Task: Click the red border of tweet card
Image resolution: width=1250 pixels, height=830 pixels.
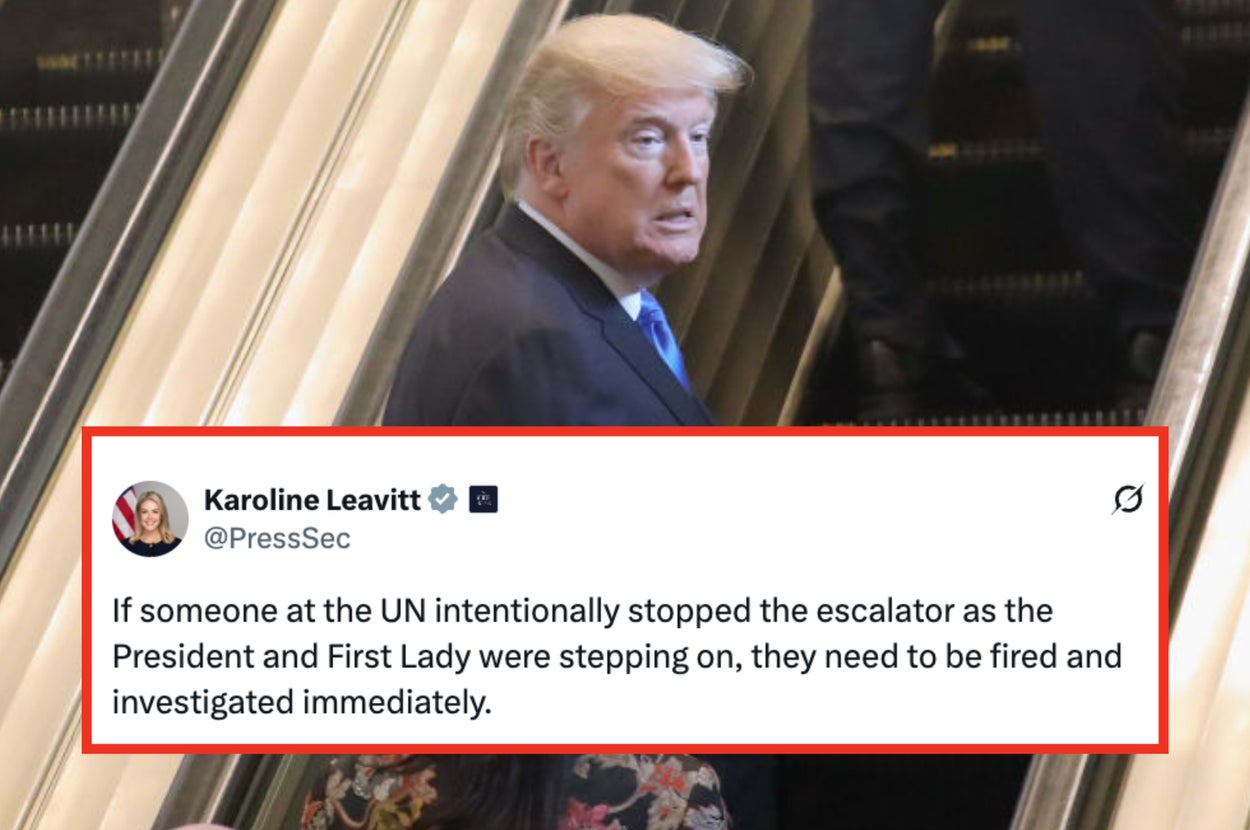Action: [625, 433]
